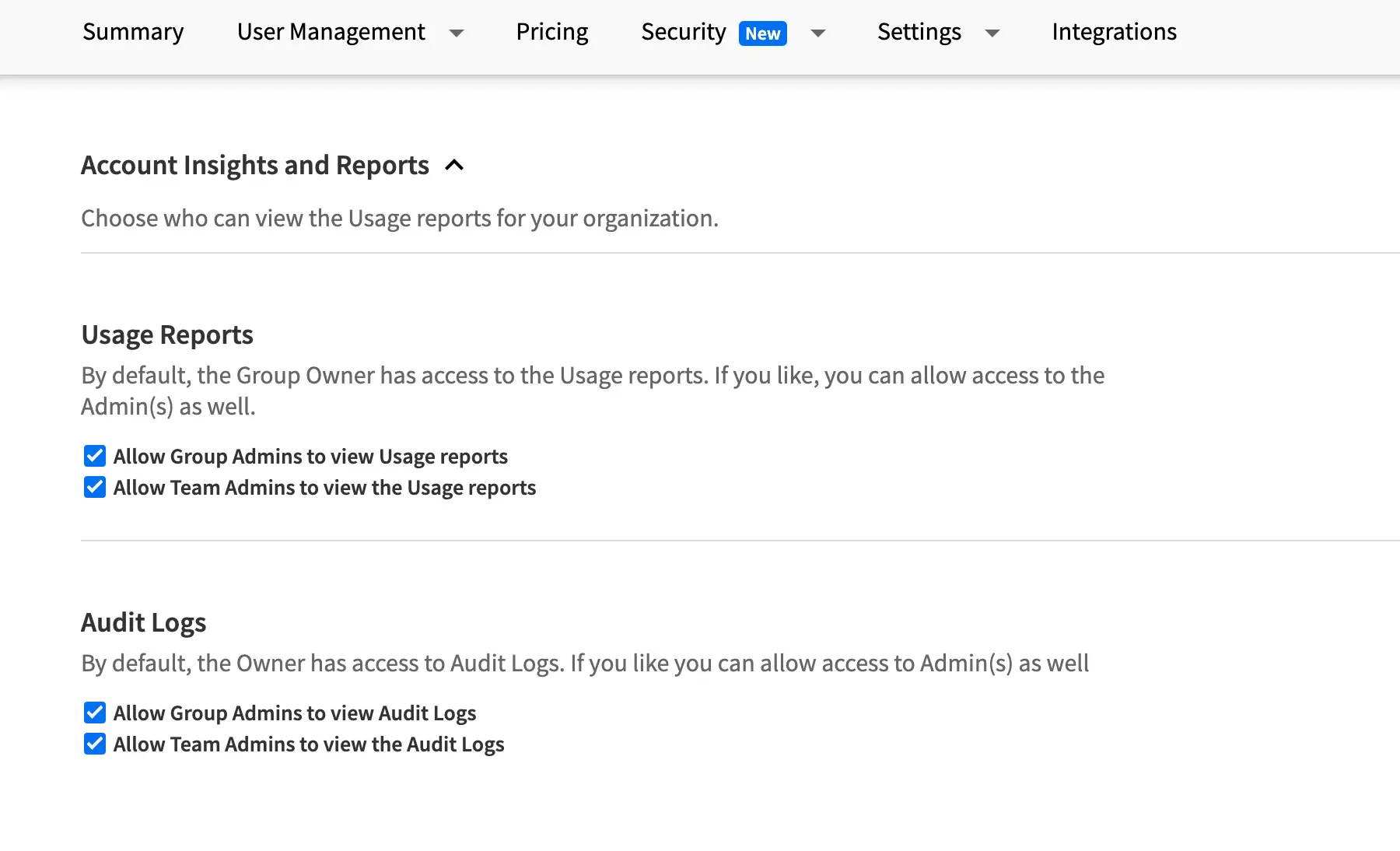This screenshot has height=851, width=1400.
Task: Click the Settings menu label
Action: pyautogui.click(x=919, y=32)
